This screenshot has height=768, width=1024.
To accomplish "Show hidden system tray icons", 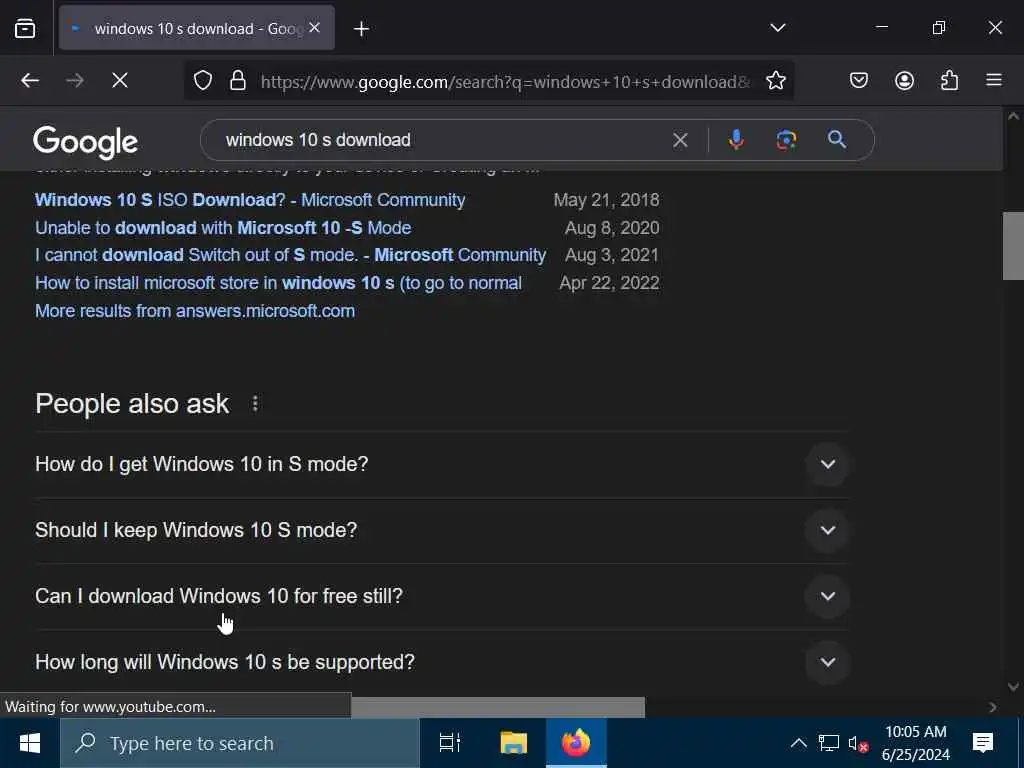I will 798,743.
